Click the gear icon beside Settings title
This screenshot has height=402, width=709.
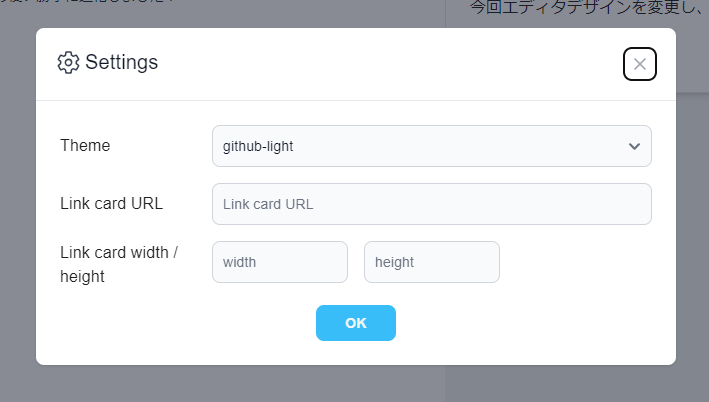pyautogui.click(x=68, y=62)
